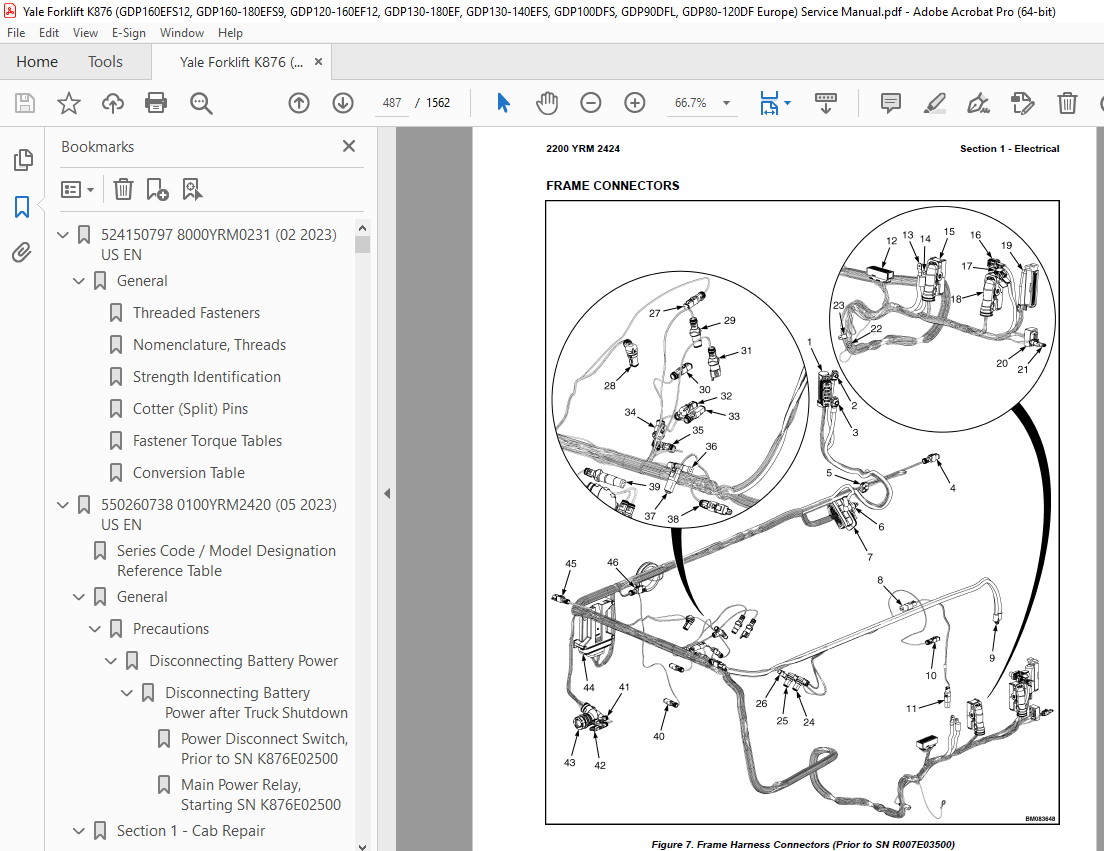Image resolution: width=1104 pixels, height=851 pixels.
Task: Collapse Precautions bookmark chevron
Action: 95,629
